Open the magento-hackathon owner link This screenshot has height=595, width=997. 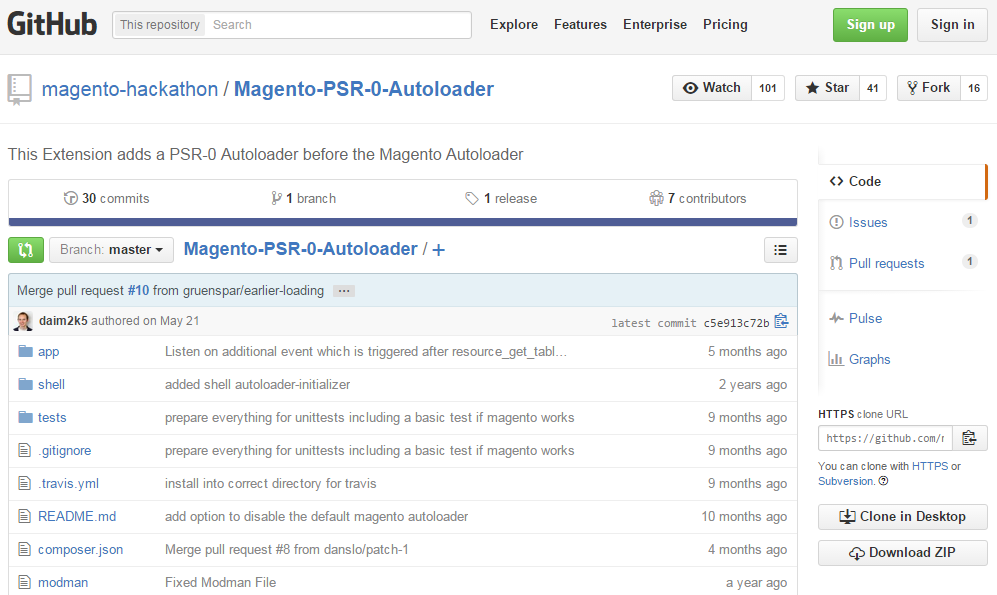tap(130, 89)
